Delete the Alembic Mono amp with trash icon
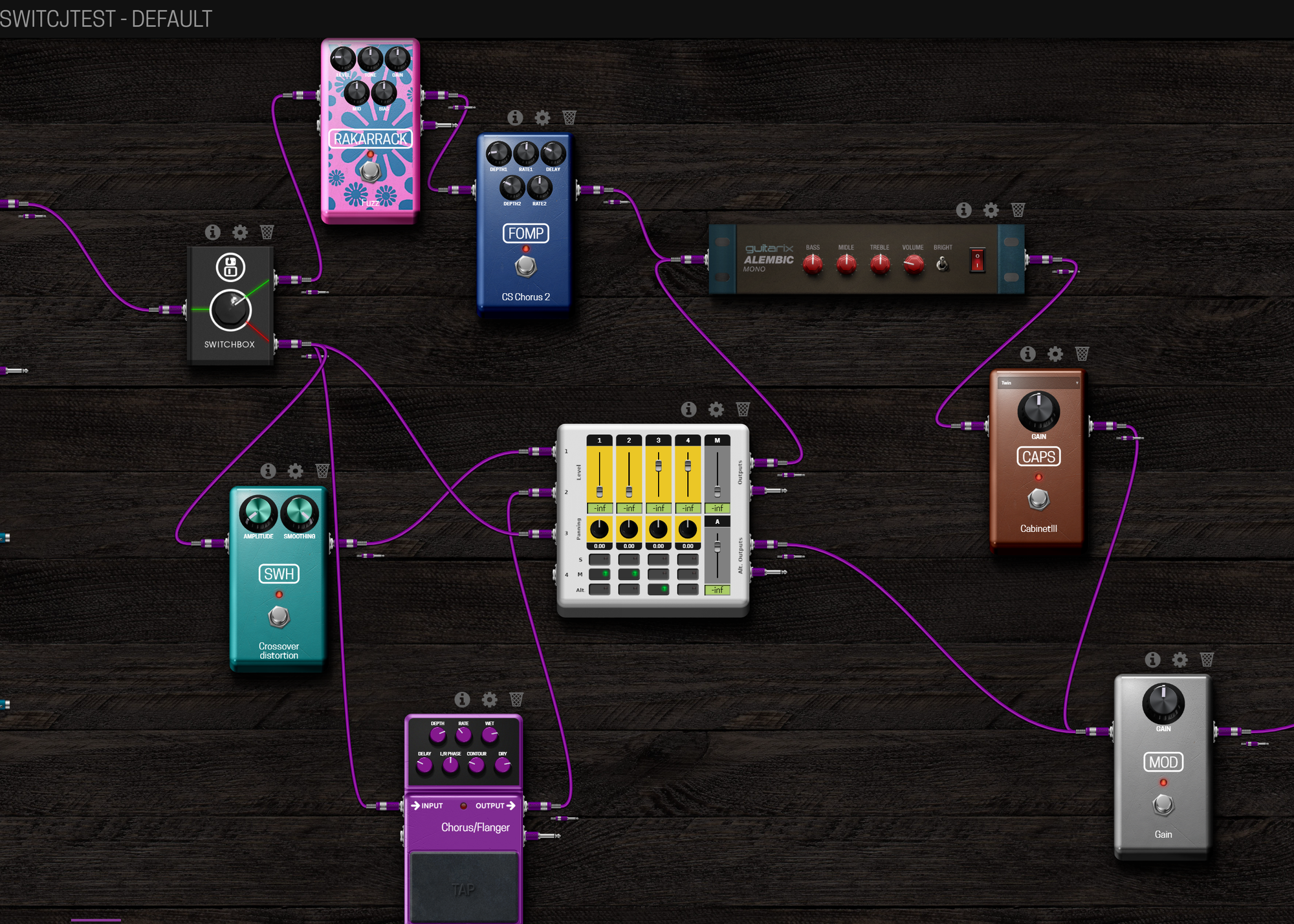 tap(1018, 210)
